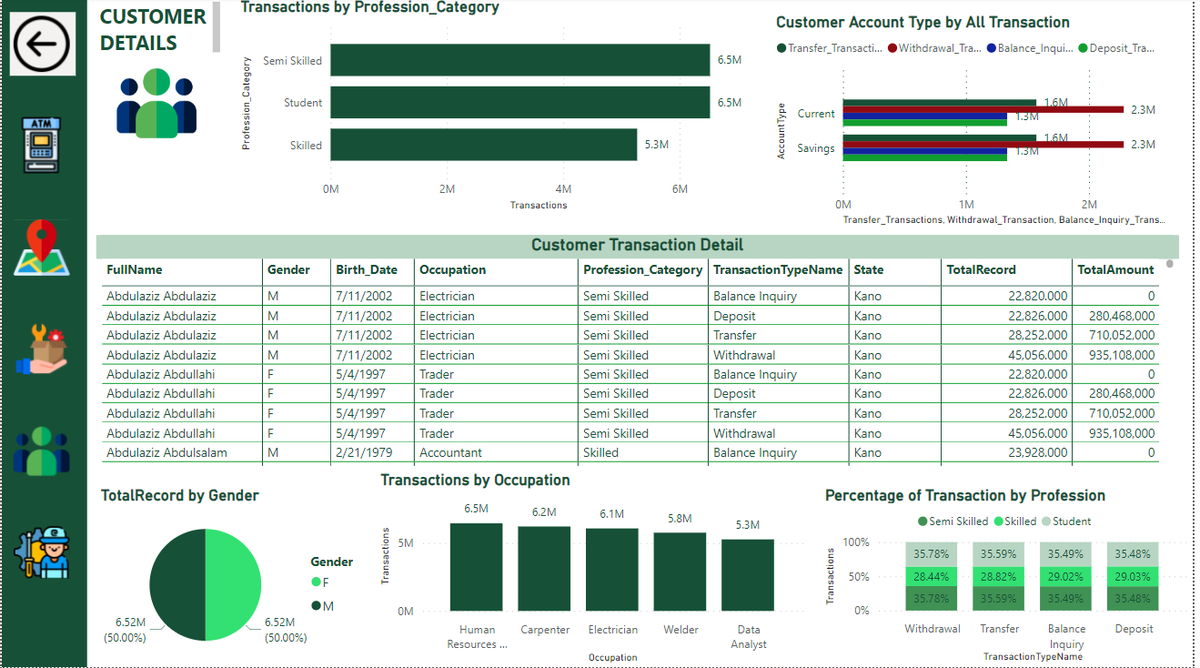Select the Abdulaziz Abdulsalam name cell
Image resolution: width=1200 pixels, height=668 pixels.
tap(167, 452)
